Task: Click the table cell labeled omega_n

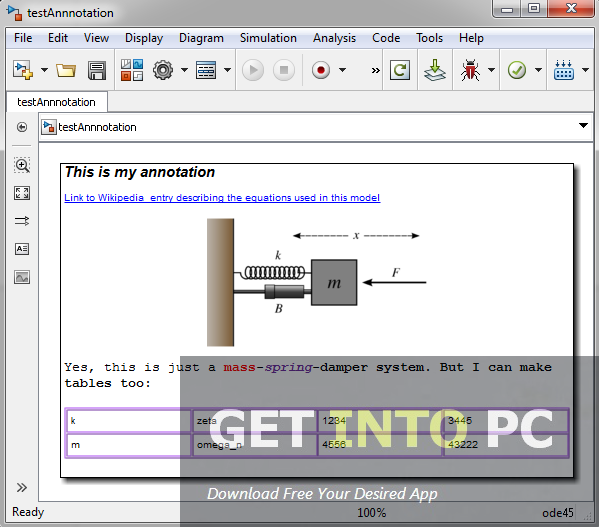Action: (255, 445)
